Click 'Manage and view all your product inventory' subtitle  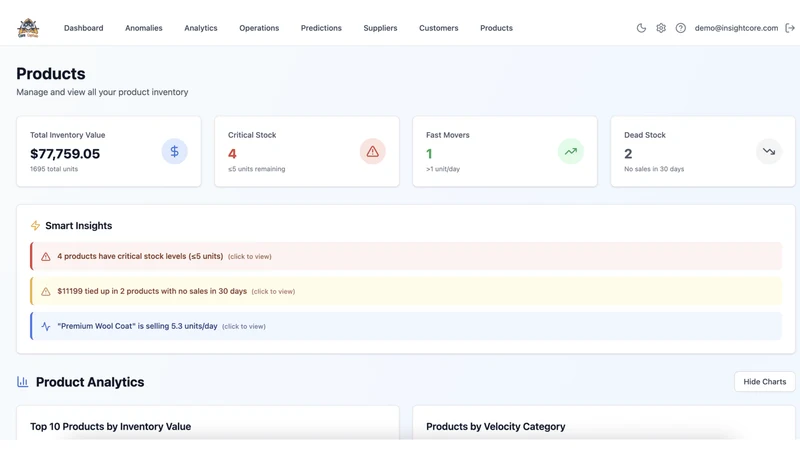[102, 92]
